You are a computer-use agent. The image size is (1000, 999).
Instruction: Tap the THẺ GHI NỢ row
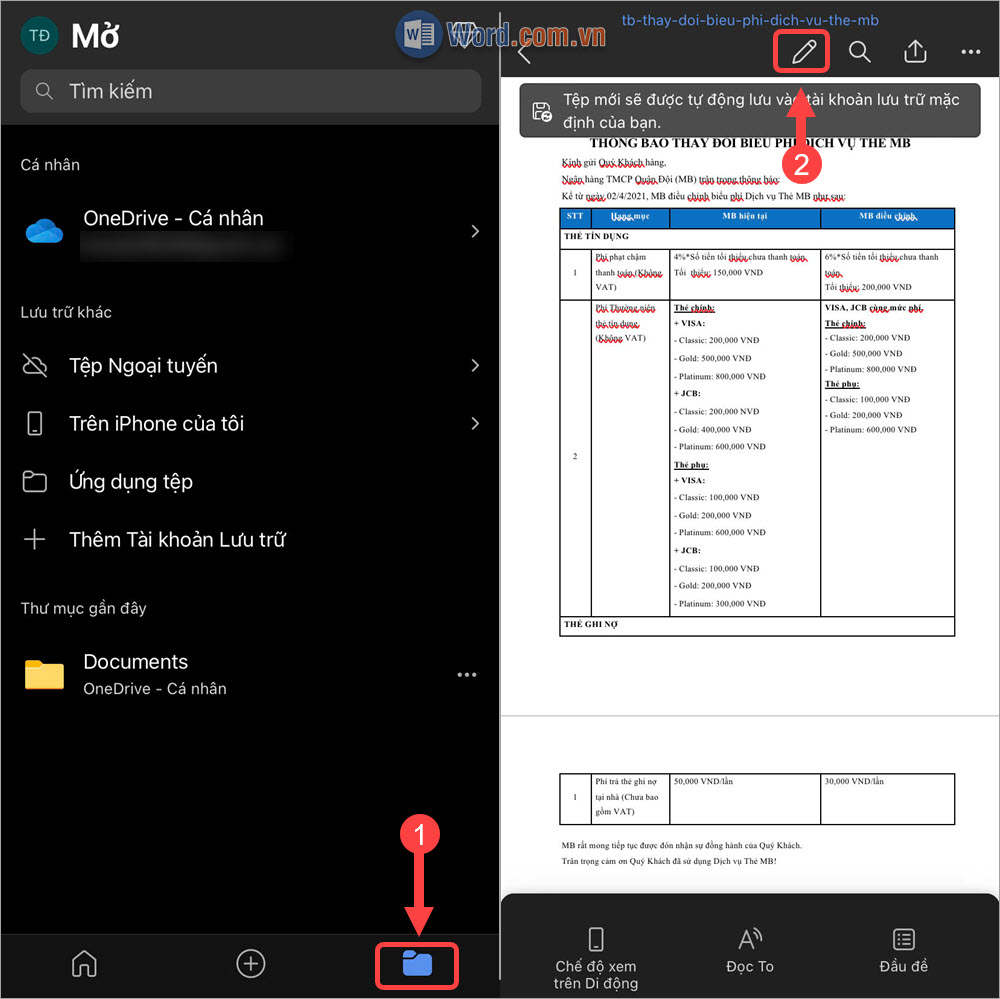point(757,626)
